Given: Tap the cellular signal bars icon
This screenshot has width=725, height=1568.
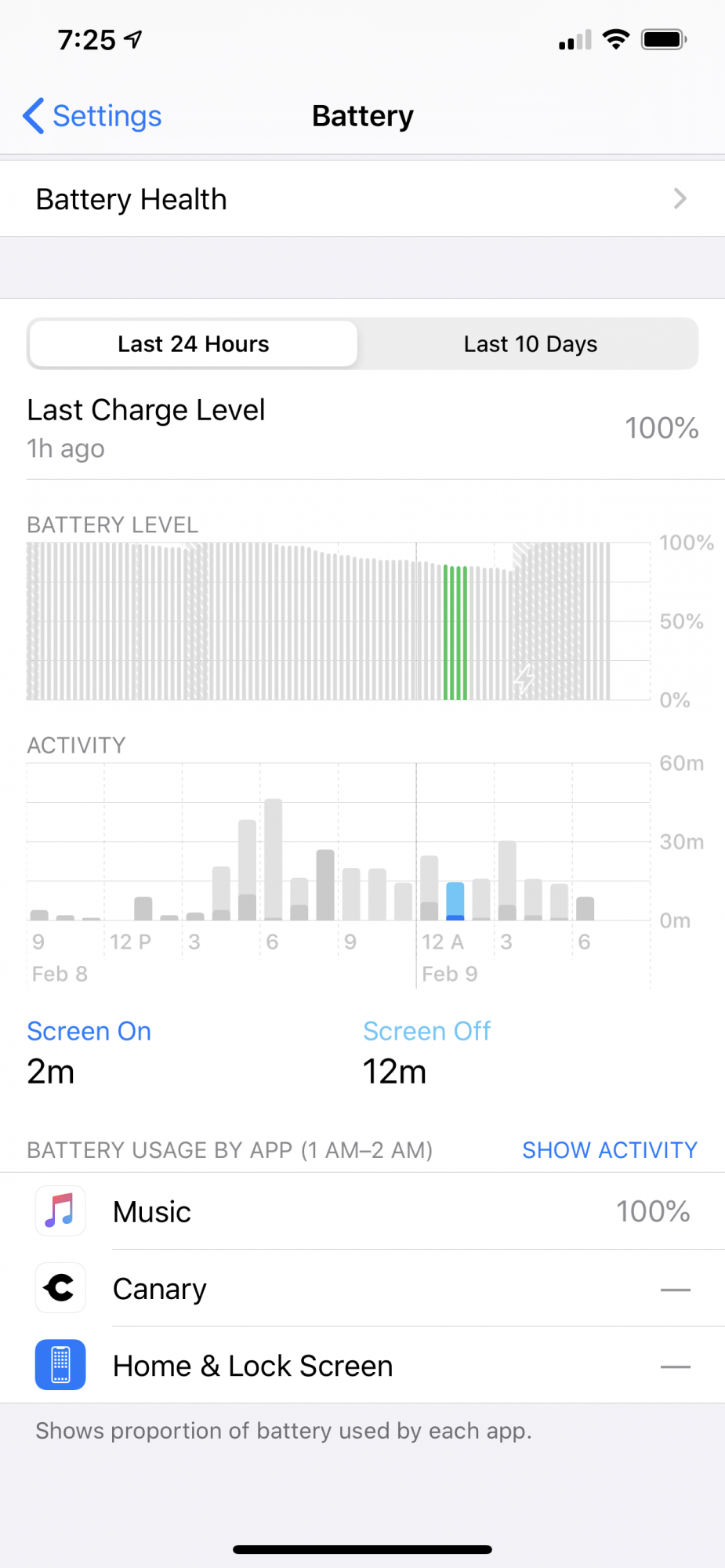Looking at the screenshot, I should click(575, 40).
